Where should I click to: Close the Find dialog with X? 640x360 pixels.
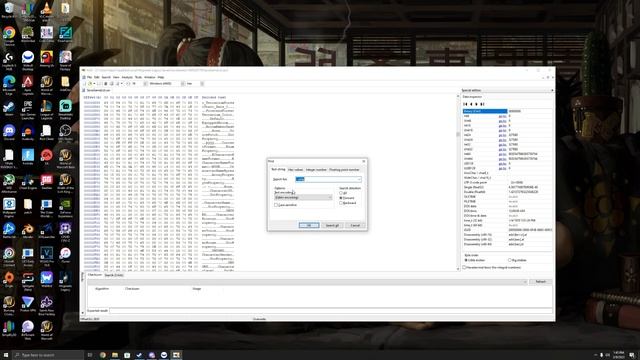coord(364,162)
